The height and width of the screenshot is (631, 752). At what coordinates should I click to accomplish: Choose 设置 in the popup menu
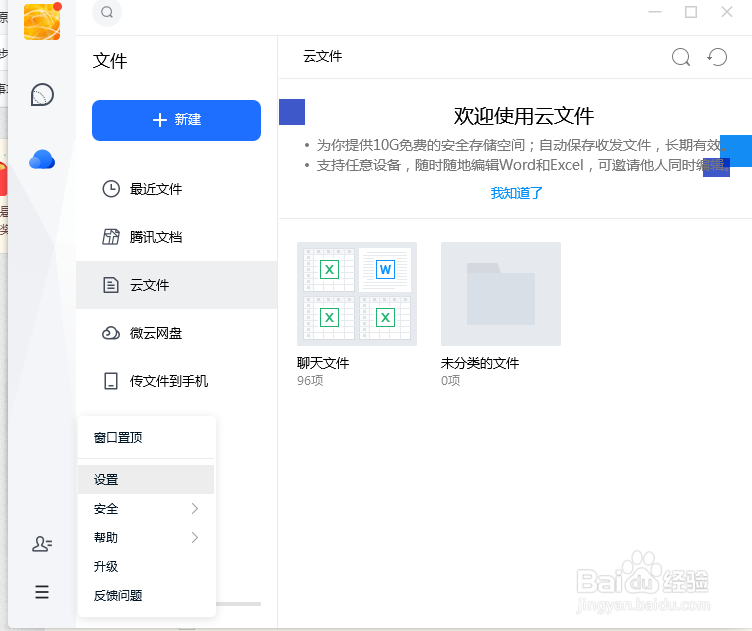(x=146, y=479)
